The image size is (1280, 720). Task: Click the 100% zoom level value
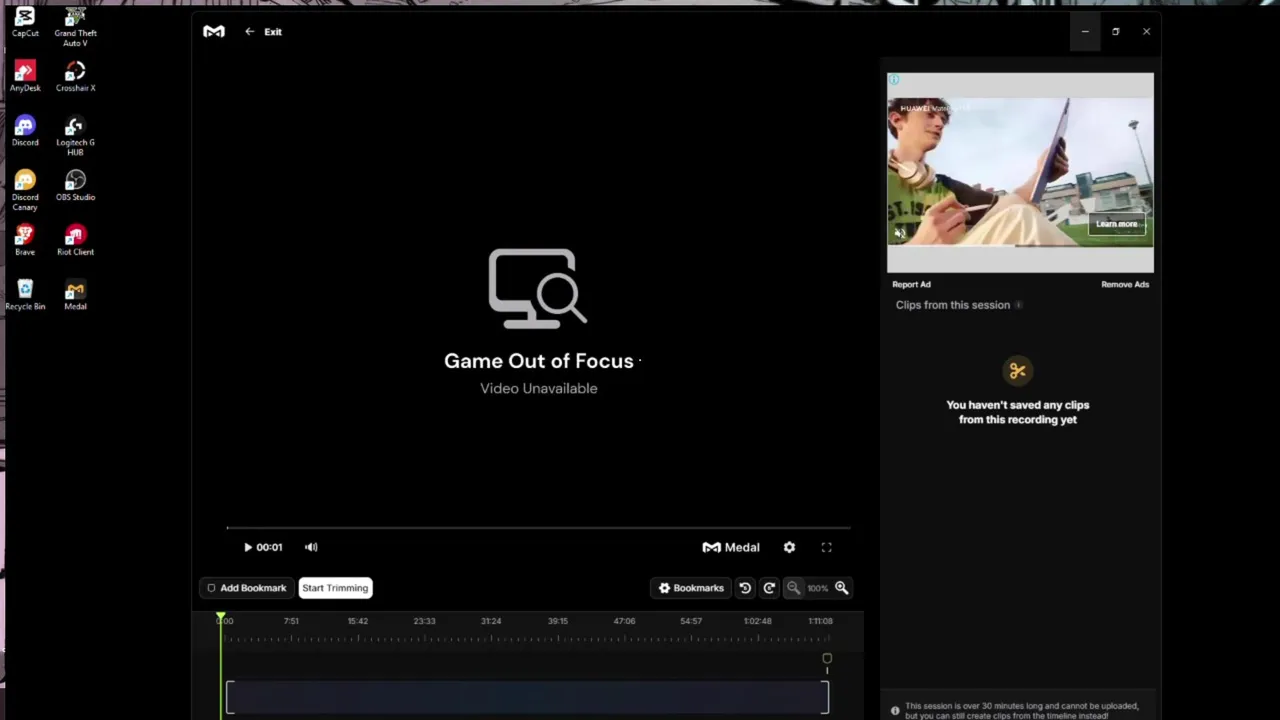pos(817,588)
